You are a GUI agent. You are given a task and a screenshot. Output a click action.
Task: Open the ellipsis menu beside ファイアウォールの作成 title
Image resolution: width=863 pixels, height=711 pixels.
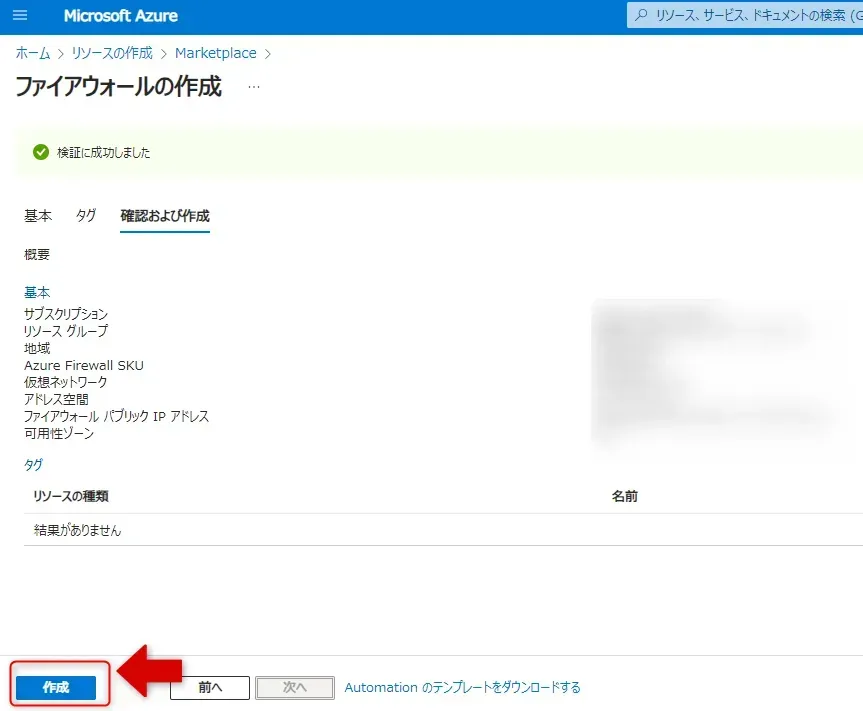(254, 87)
